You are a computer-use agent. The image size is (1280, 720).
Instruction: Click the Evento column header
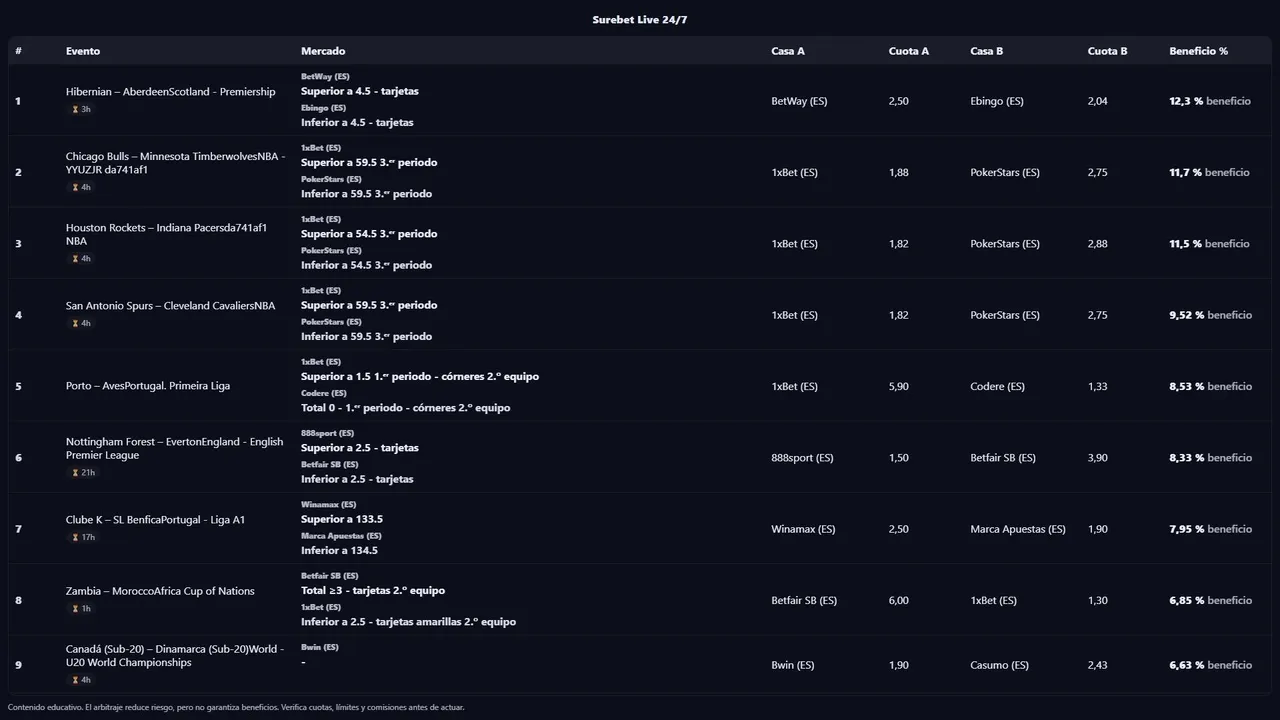click(x=83, y=51)
